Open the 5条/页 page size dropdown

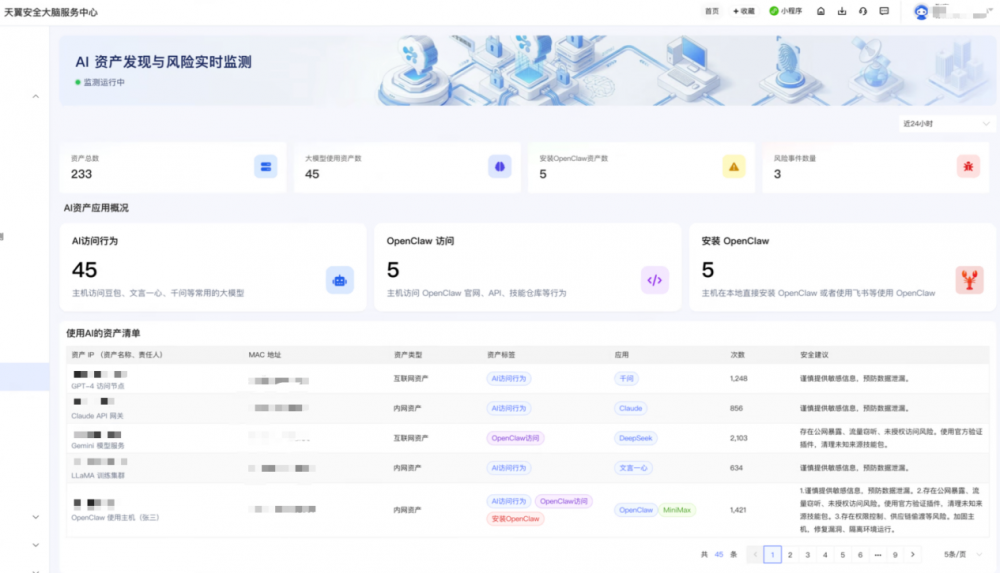964,554
